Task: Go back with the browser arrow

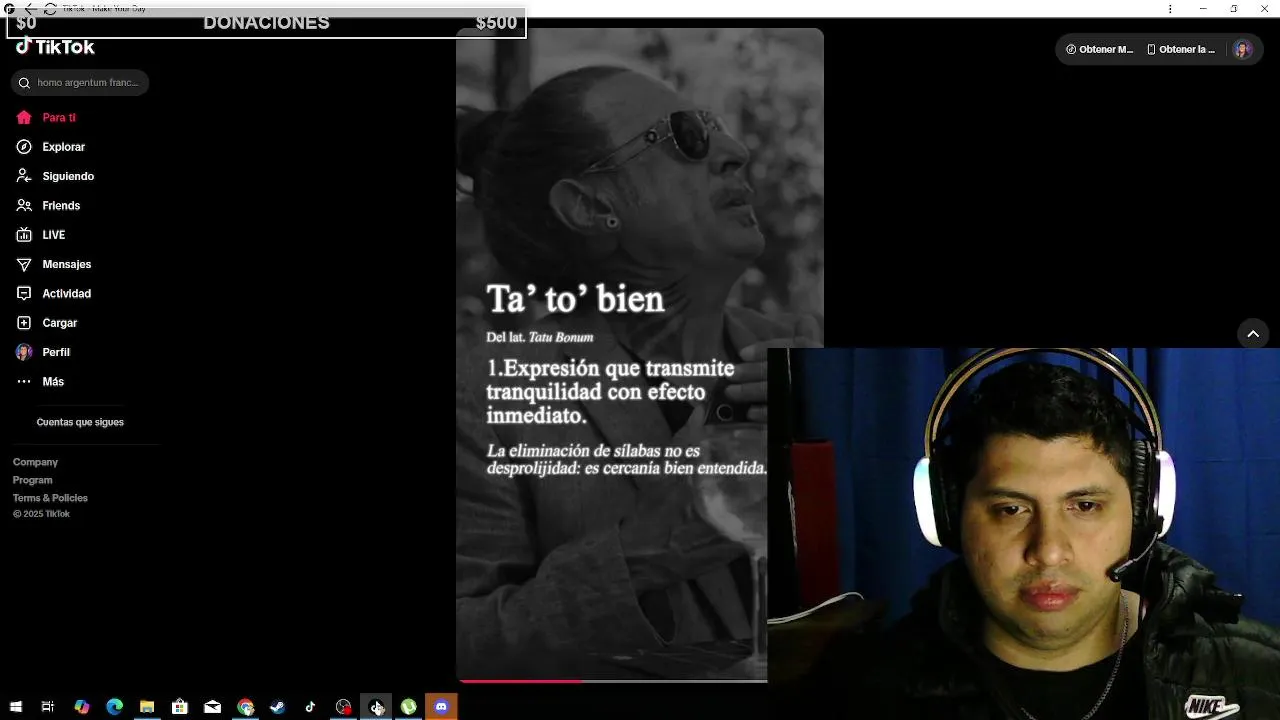Action: (29, 9)
